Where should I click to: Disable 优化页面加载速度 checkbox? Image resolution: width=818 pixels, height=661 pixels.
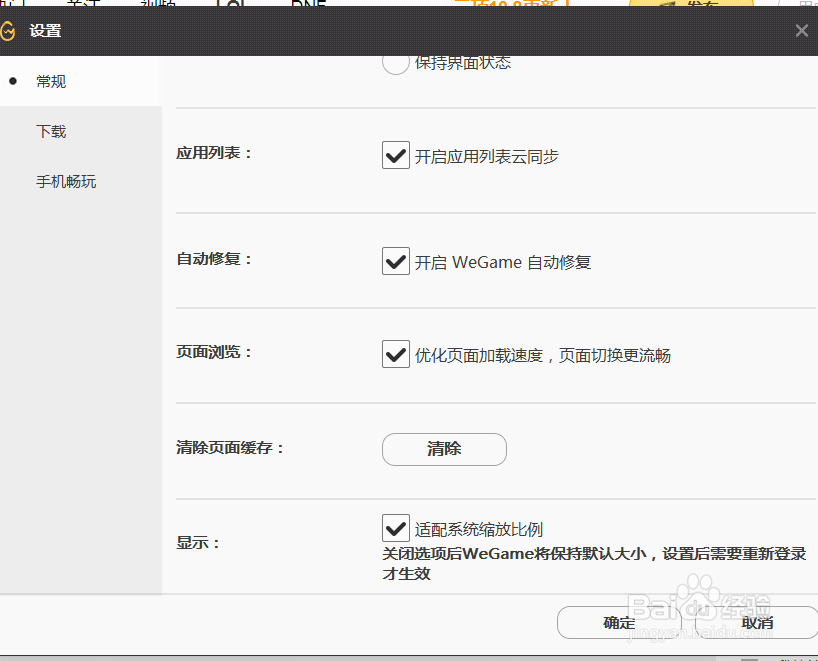coord(395,354)
